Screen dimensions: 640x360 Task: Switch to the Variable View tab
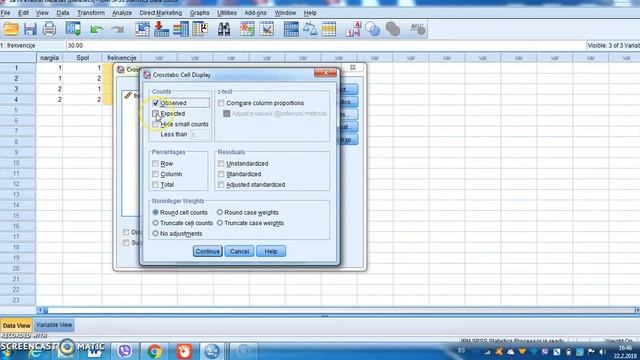point(54,325)
